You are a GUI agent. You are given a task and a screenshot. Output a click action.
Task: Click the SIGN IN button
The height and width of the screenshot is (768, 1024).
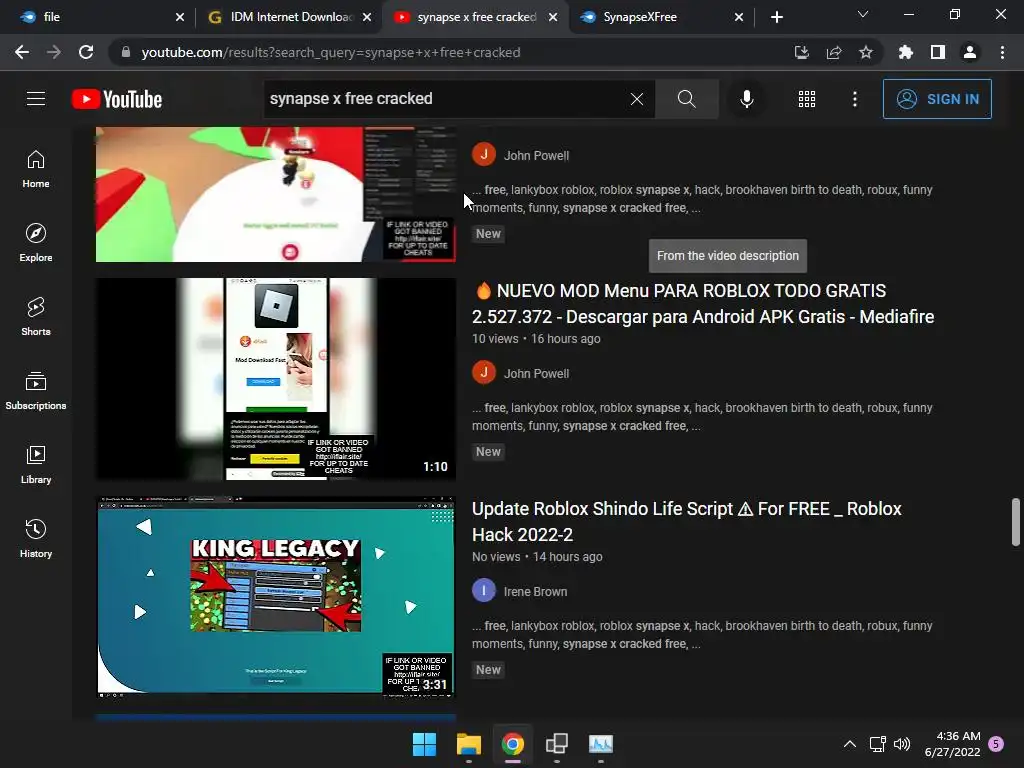click(937, 99)
